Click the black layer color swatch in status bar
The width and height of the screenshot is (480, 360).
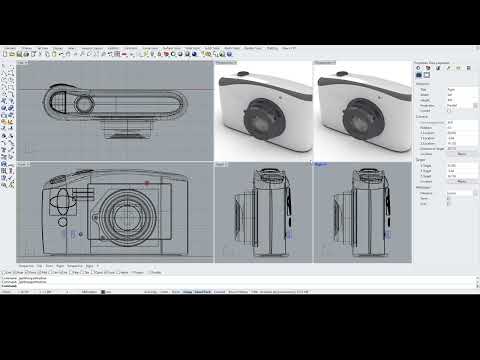click(103, 292)
